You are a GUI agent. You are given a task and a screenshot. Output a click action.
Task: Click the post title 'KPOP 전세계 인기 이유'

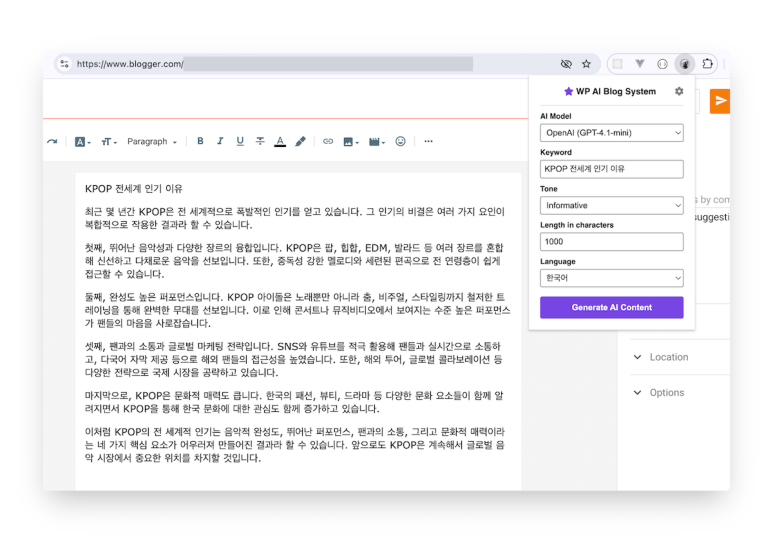pyautogui.click(x=134, y=189)
